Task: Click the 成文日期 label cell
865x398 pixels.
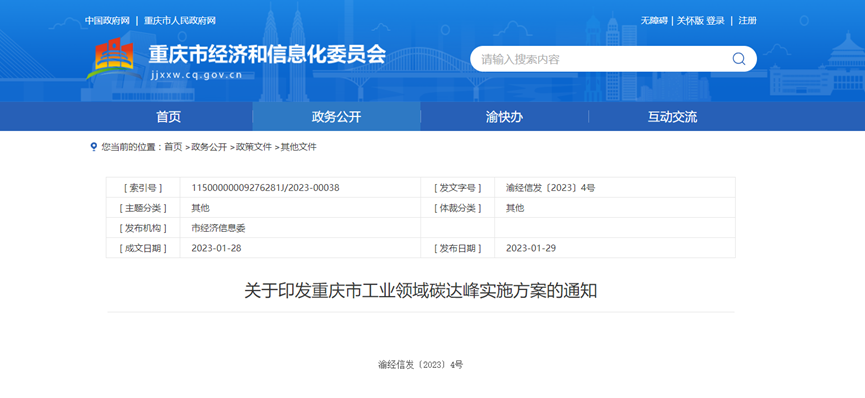Action: pyautogui.click(x=143, y=248)
